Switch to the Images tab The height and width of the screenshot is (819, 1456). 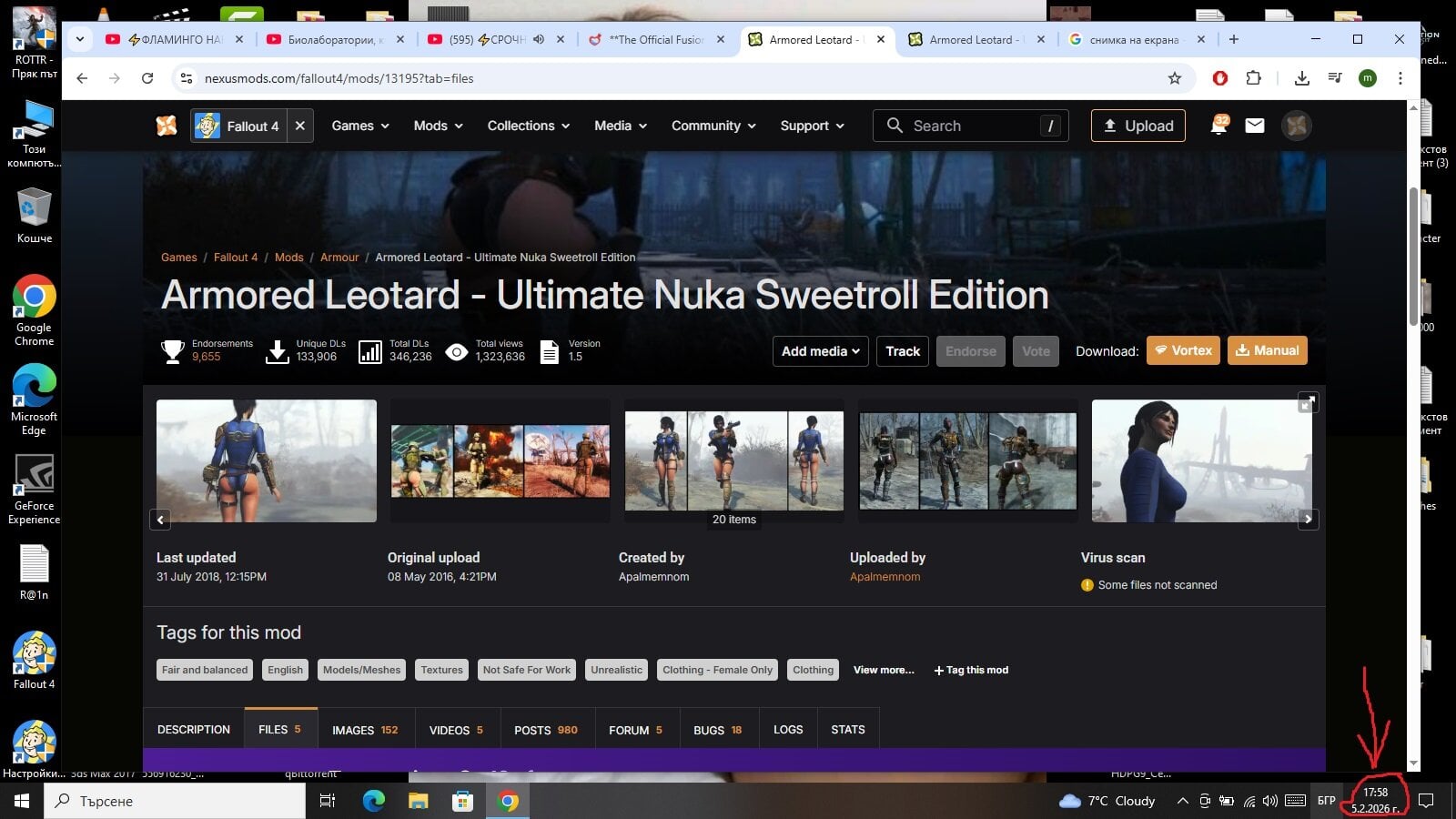(x=365, y=730)
